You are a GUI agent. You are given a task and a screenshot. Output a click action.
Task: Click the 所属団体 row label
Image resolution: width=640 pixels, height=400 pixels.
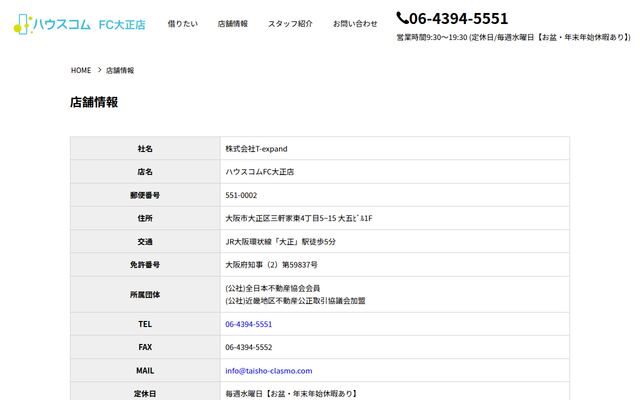[145, 295]
